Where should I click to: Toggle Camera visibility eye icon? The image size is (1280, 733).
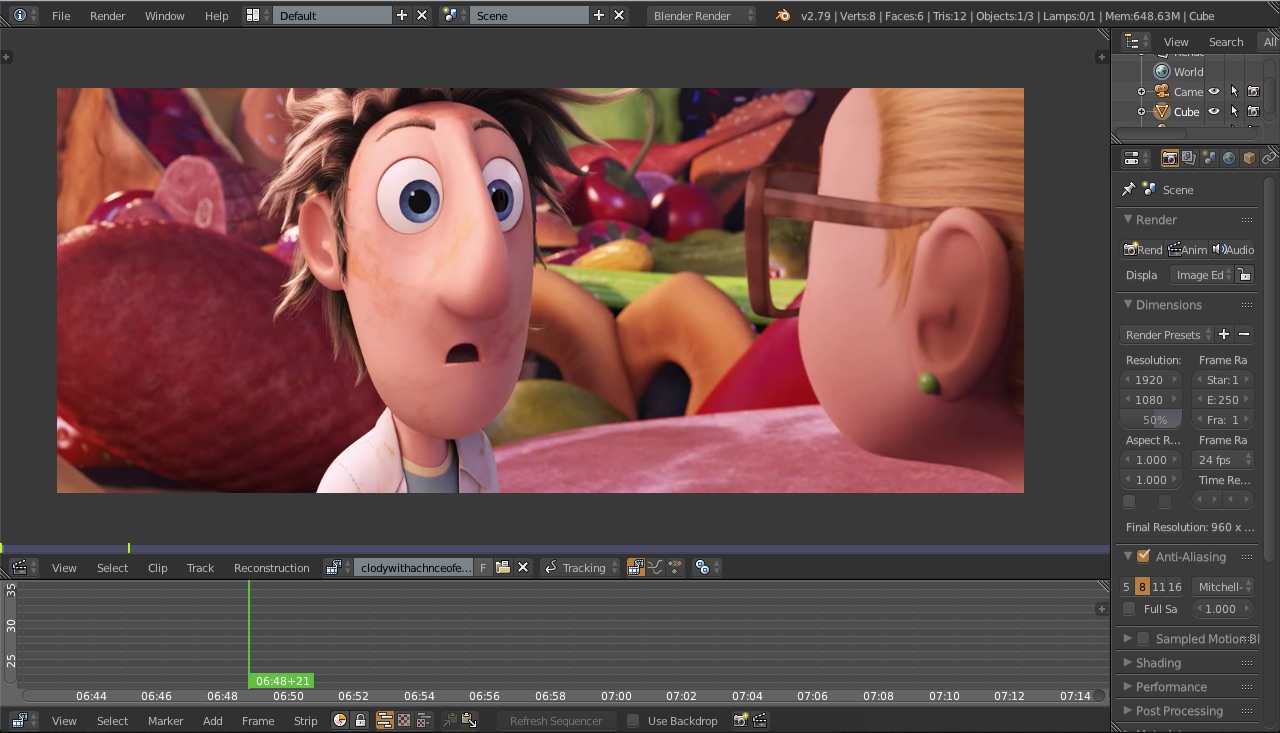[x=1214, y=91]
